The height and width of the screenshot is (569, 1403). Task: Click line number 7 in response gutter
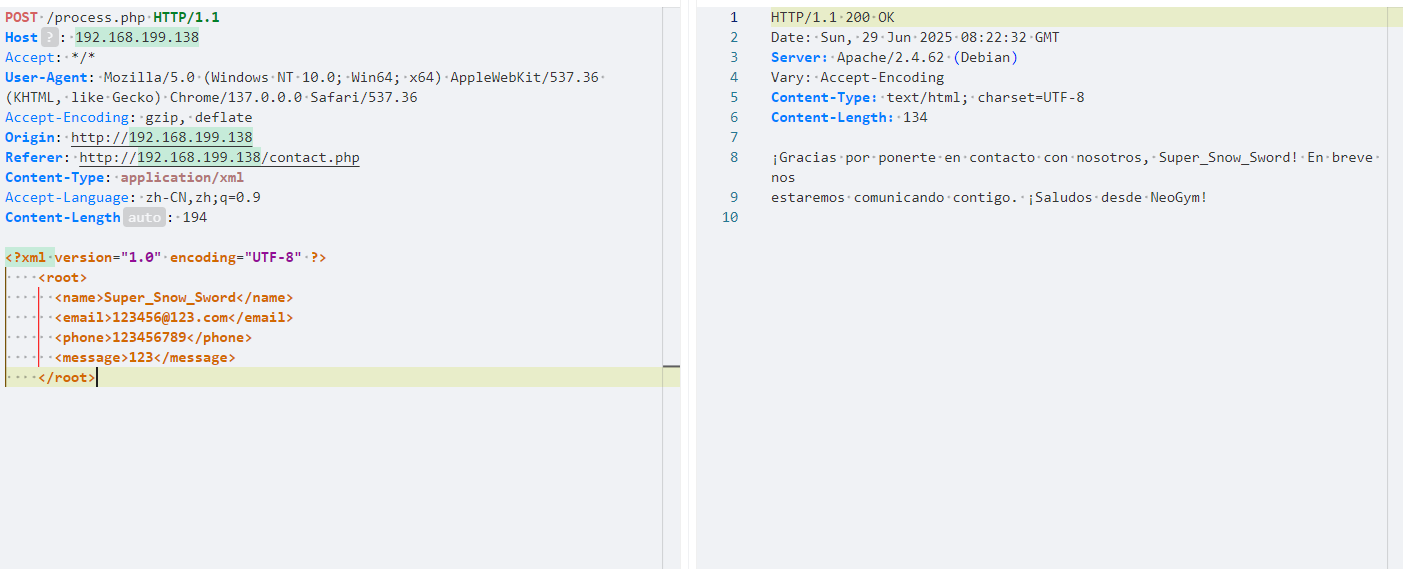click(x=734, y=138)
